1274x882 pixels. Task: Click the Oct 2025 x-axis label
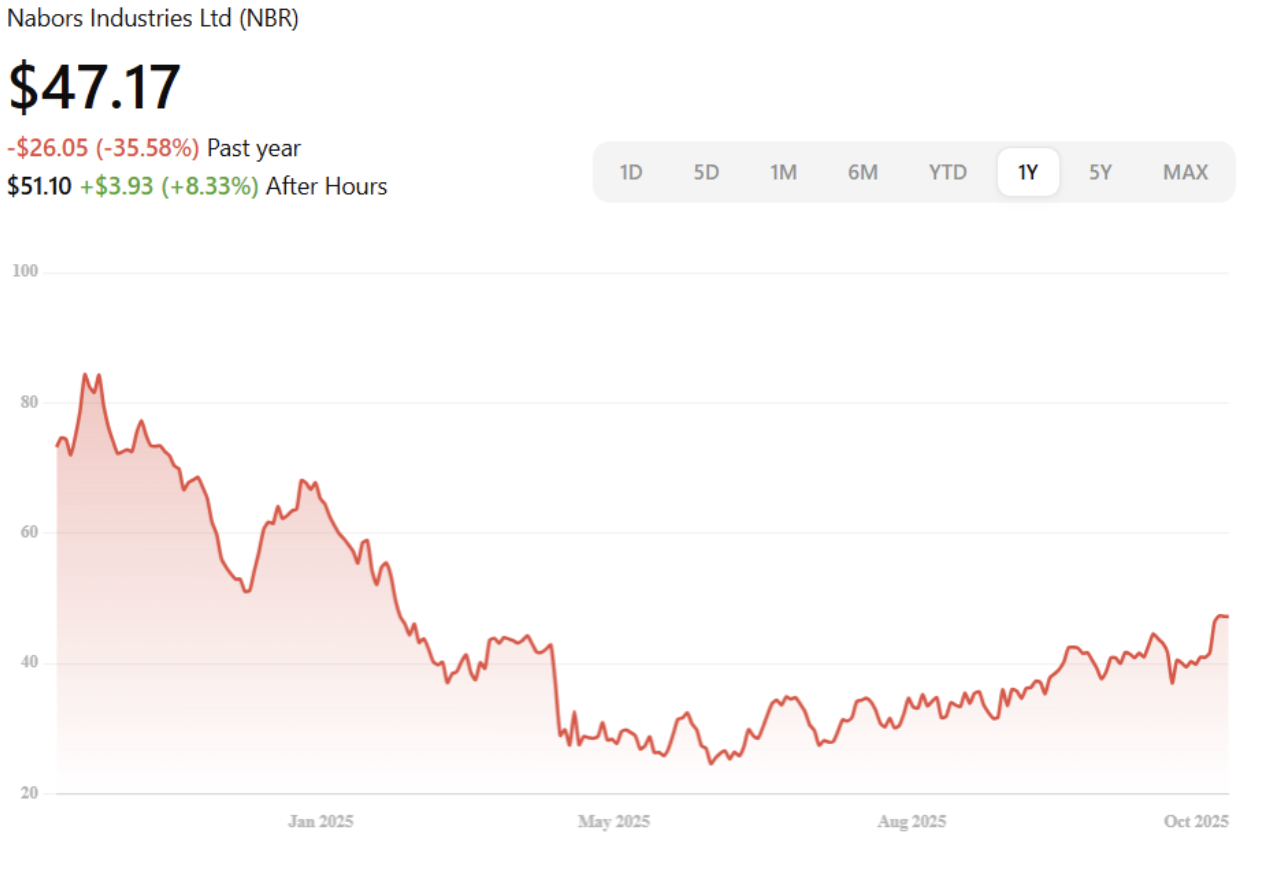click(x=1195, y=822)
